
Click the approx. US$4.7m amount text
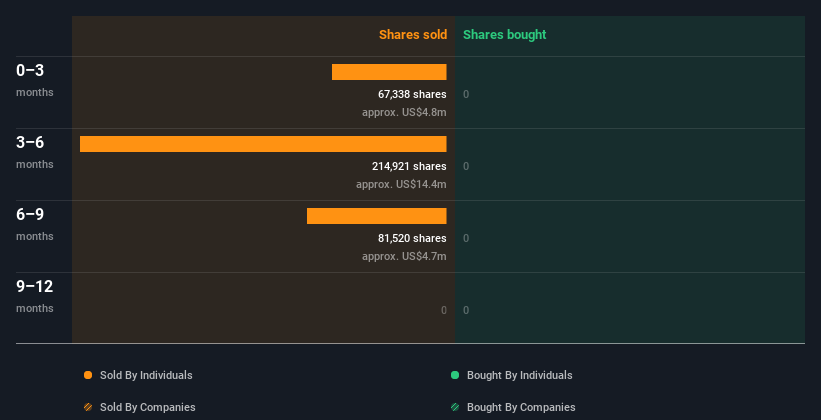404,256
